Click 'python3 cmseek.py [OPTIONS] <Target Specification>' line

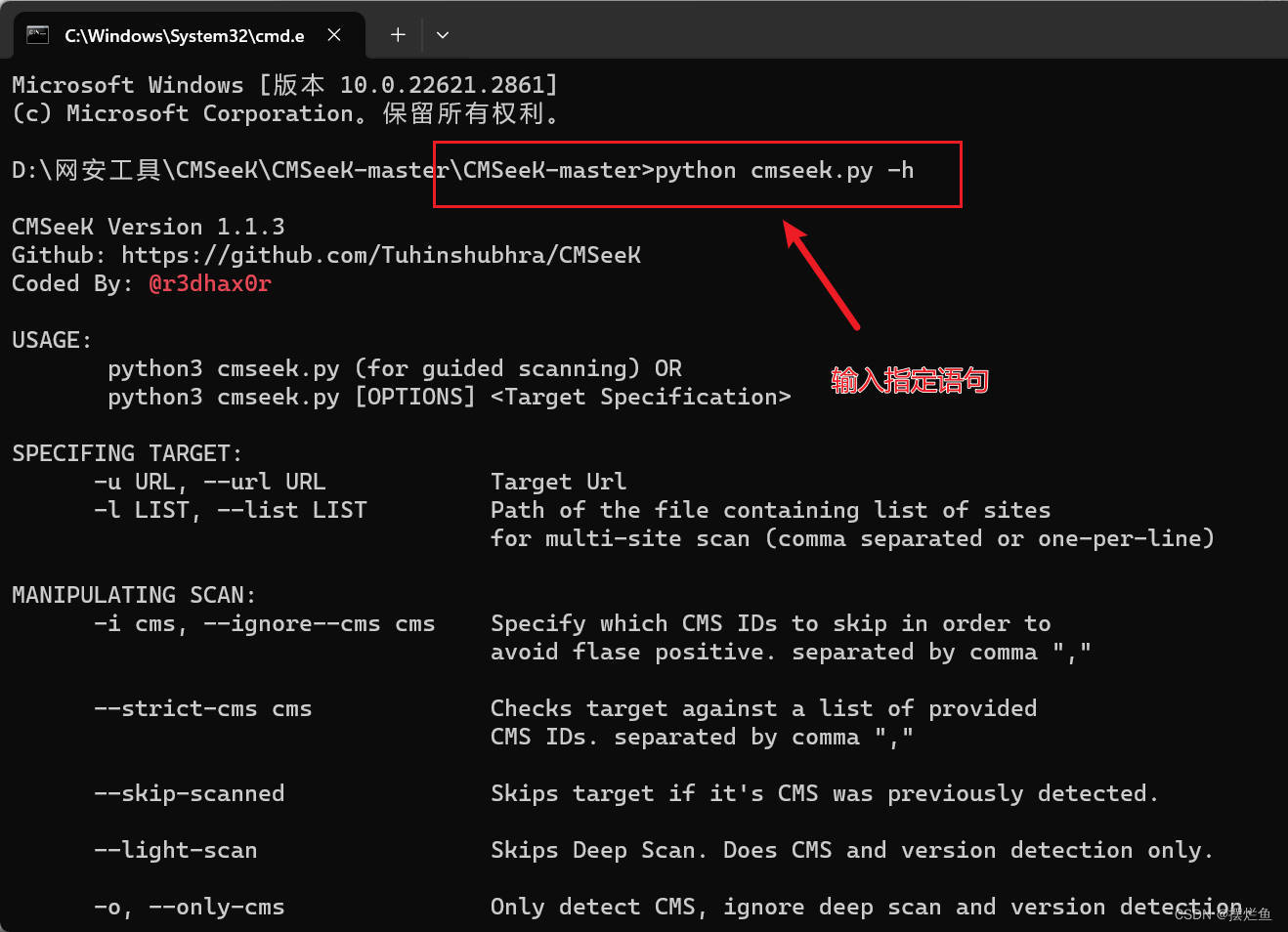(x=450, y=397)
